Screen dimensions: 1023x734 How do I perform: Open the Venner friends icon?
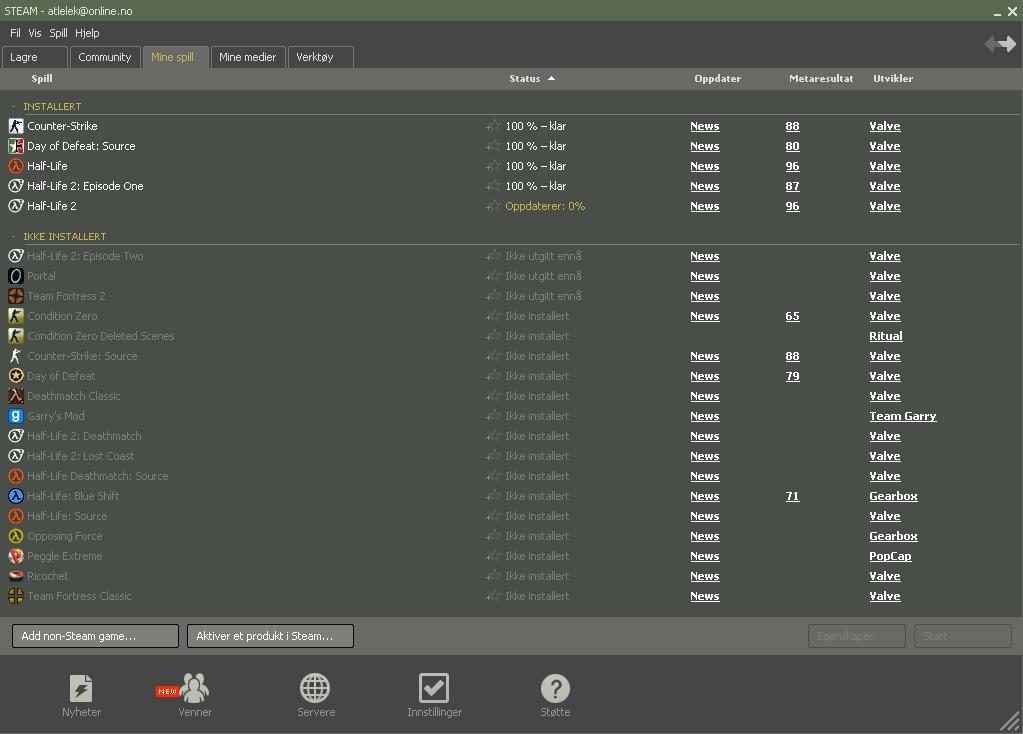coord(194,688)
